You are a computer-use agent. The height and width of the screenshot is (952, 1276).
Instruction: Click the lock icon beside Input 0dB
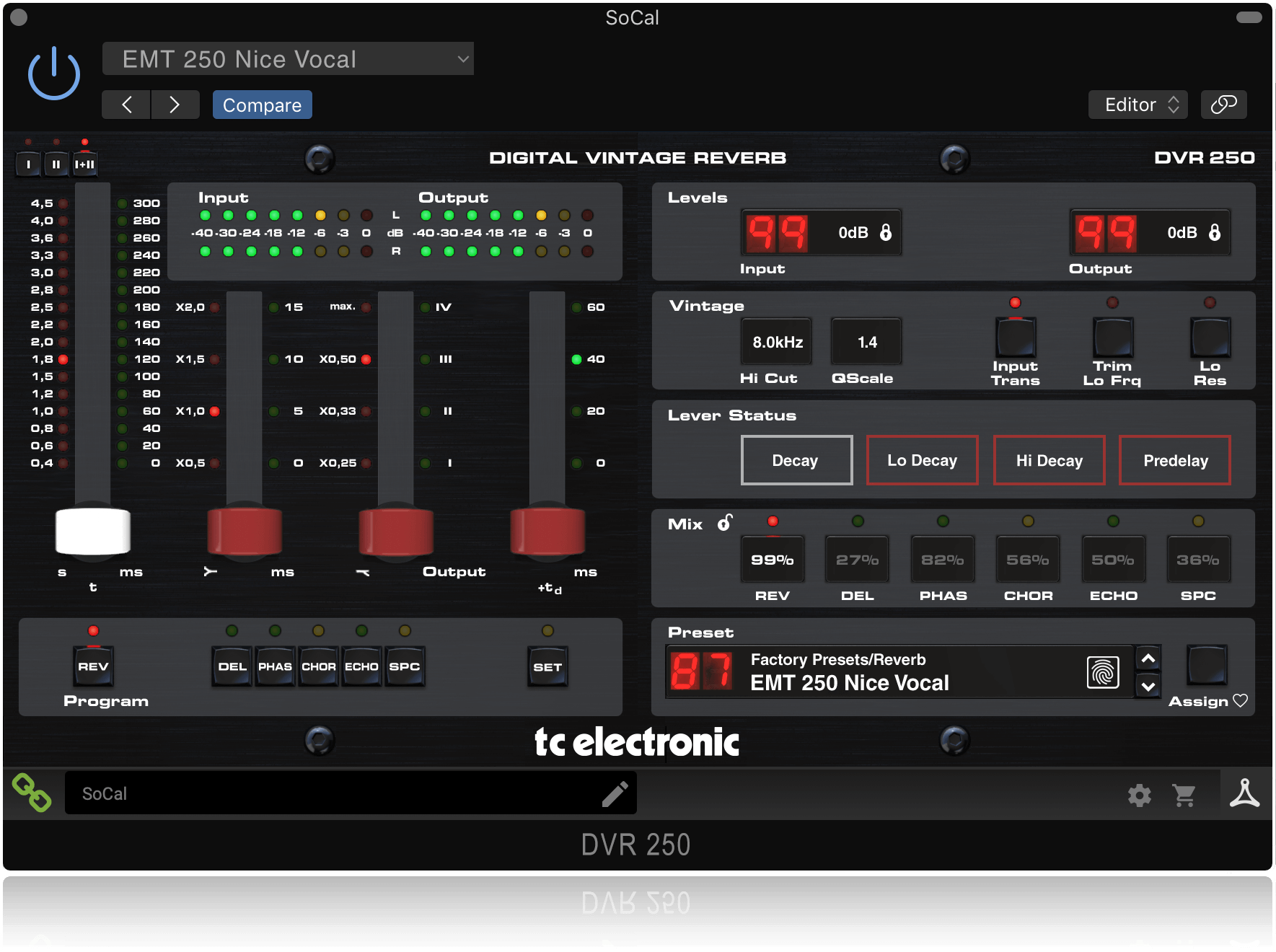(886, 232)
